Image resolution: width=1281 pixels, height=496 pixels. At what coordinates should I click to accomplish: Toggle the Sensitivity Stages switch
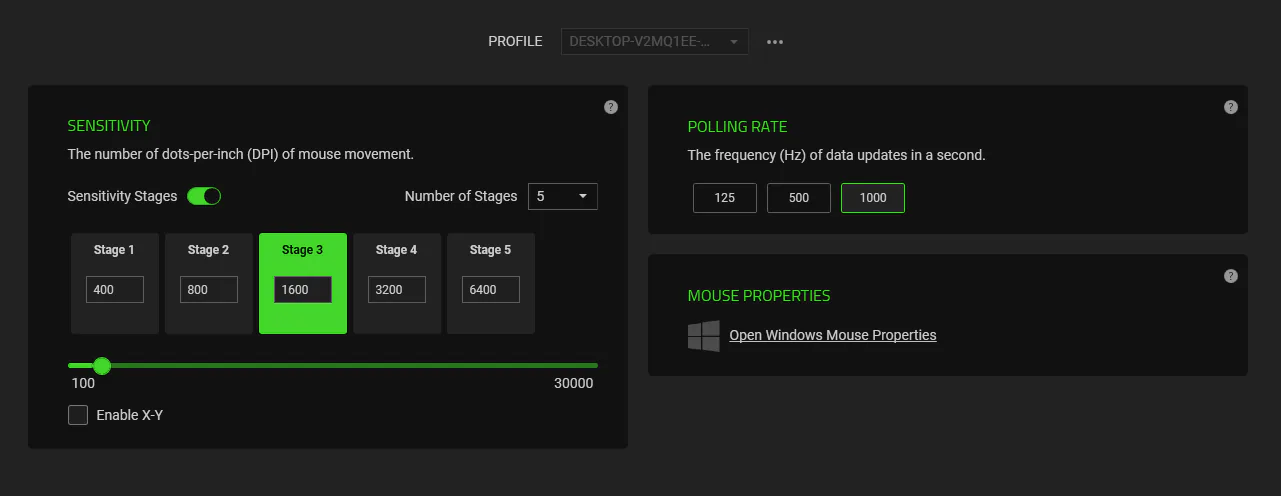coord(204,196)
